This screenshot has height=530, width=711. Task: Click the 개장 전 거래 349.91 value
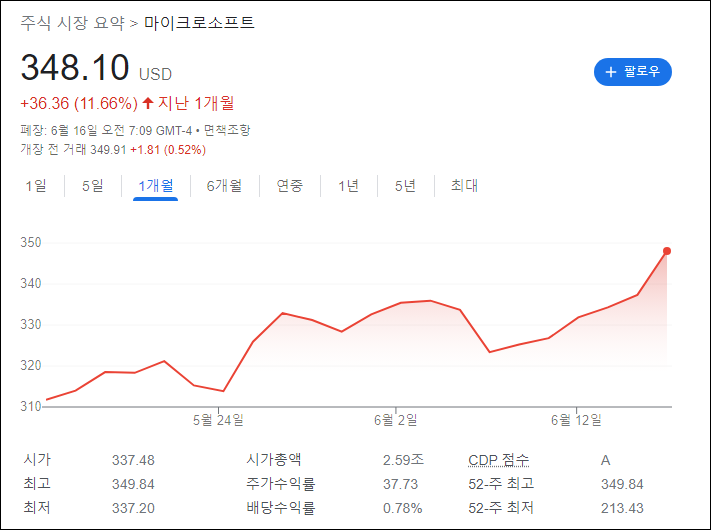(108, 150)
